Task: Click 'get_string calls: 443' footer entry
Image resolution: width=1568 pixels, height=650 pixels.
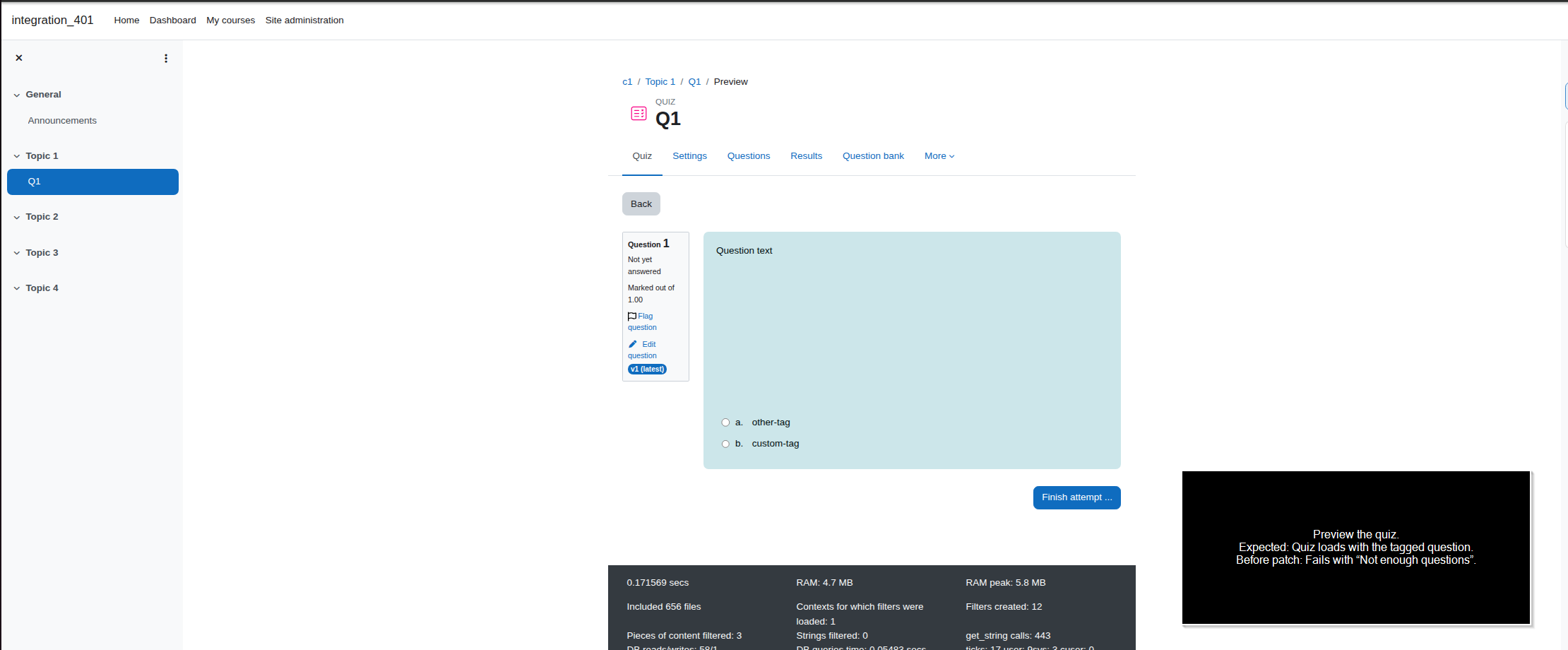Action: [1008, 636]
